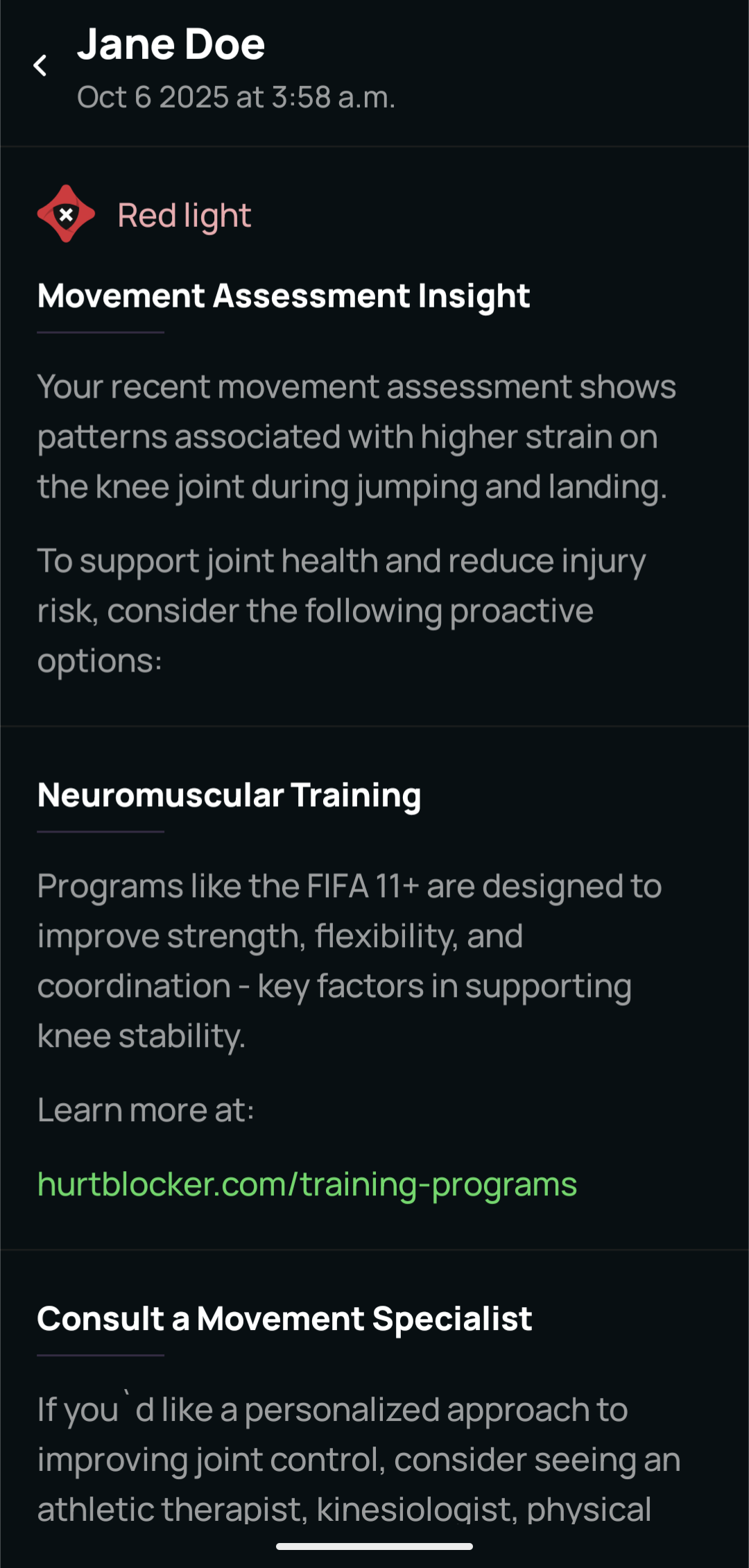Select the "Neuromuscular Training" heading

(x=229, y=795)
